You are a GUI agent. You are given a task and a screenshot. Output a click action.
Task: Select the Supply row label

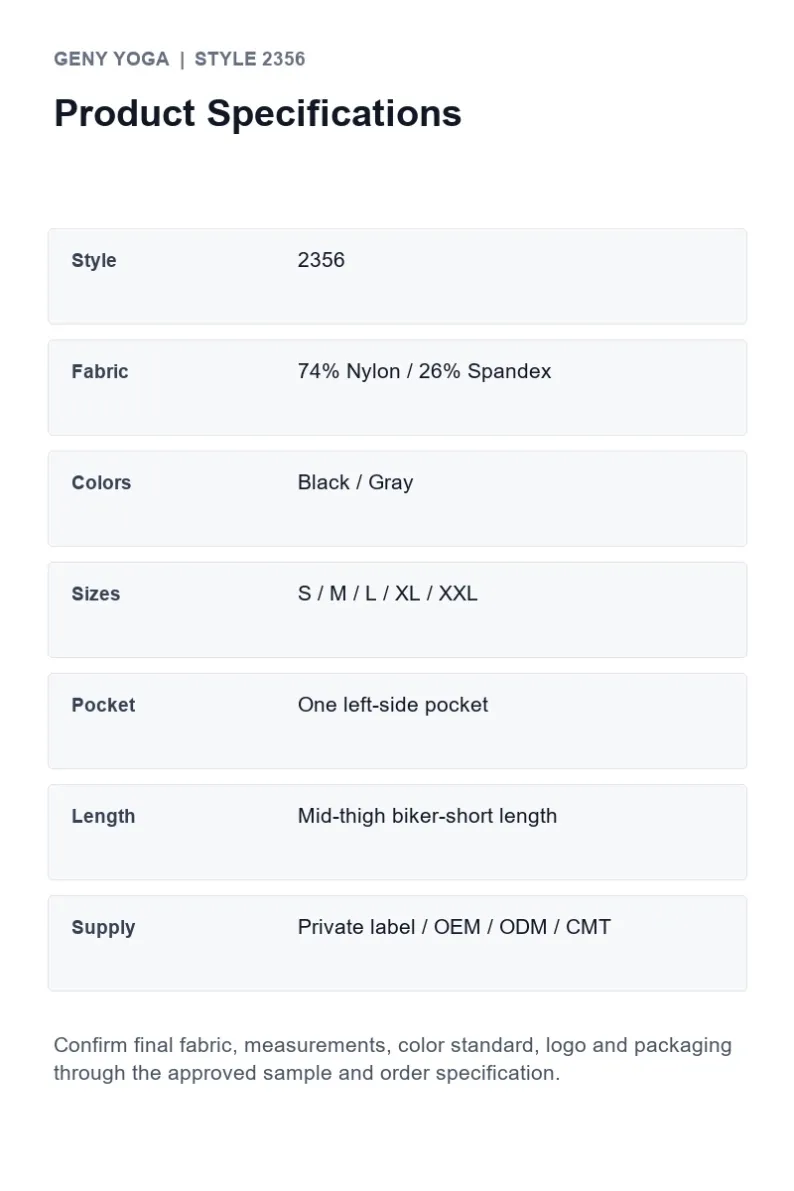[103, 927]
